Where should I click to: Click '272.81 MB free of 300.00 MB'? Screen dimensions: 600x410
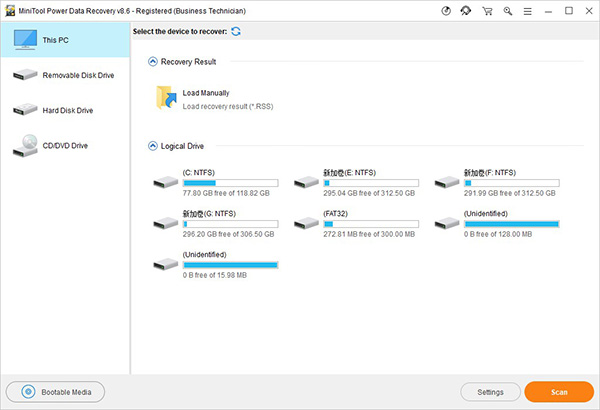click(x=369, y=234)
